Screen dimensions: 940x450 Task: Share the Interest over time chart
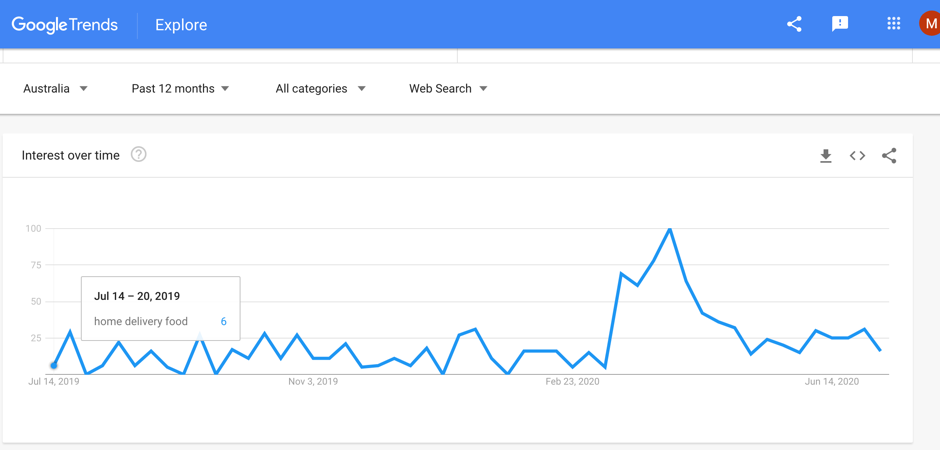(889, 156)
